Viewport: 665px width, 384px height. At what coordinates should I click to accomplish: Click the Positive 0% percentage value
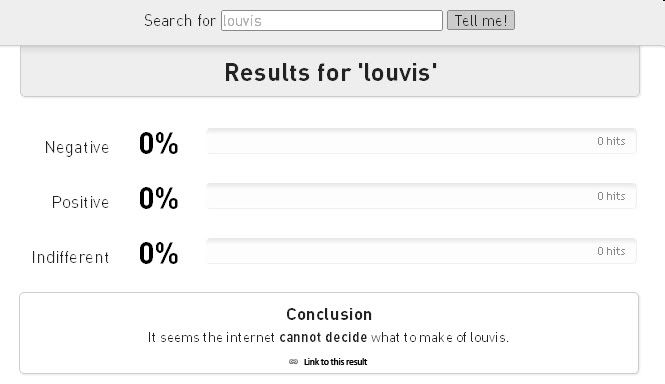click(x=159, y=198)
